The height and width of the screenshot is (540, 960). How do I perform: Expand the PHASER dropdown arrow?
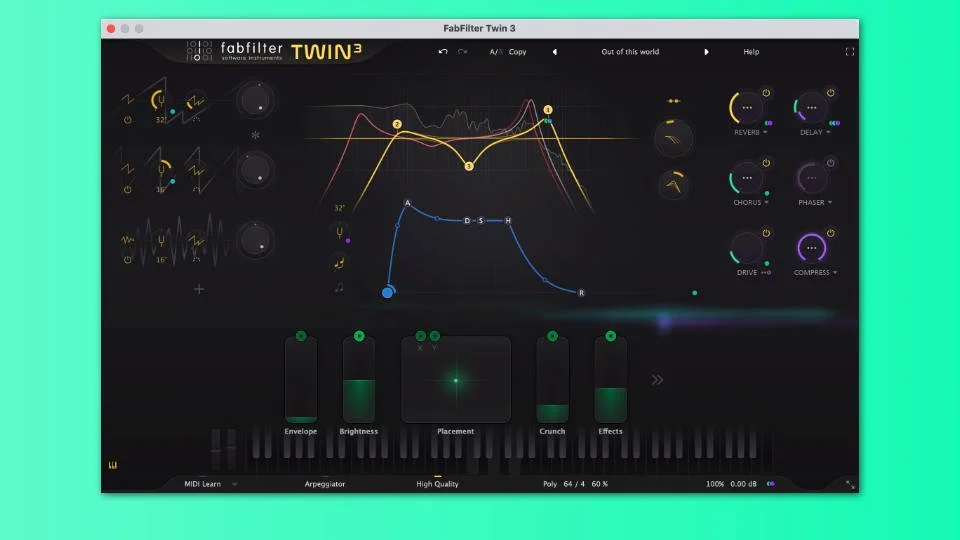click(x=830, y=203)
